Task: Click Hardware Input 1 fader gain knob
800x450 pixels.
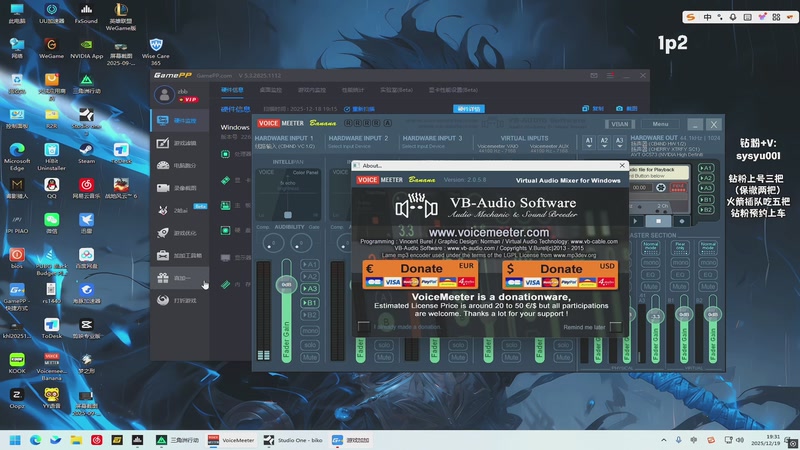Action: [x=286, y=285]
